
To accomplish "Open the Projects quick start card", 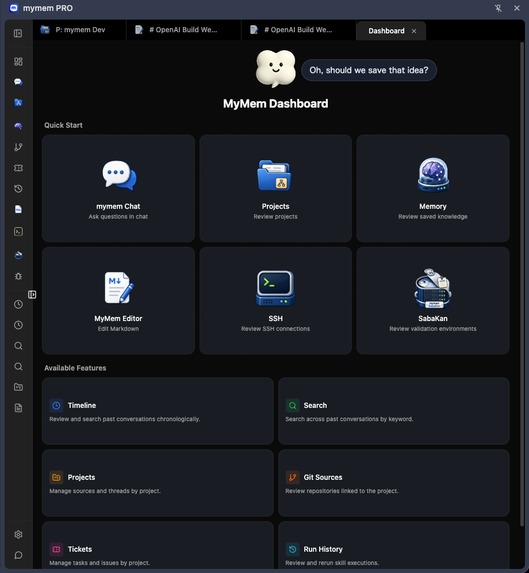I will pyautogui.click(x=275, y=189).
